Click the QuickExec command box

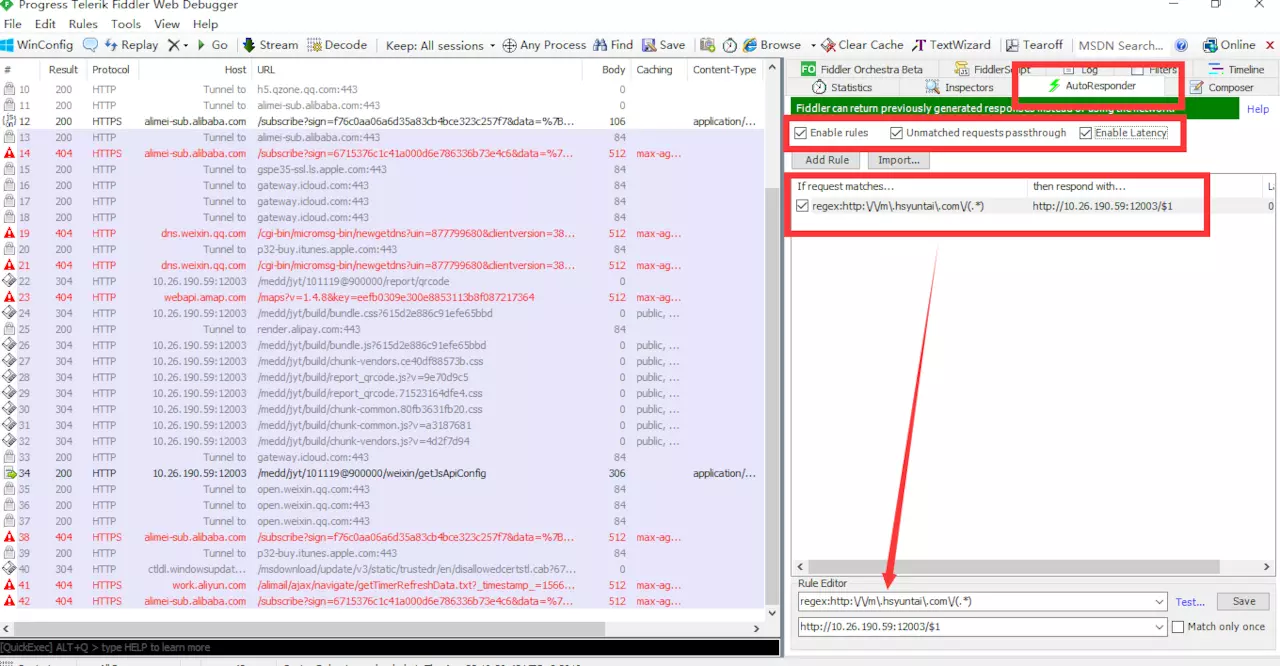pos(390,647)
